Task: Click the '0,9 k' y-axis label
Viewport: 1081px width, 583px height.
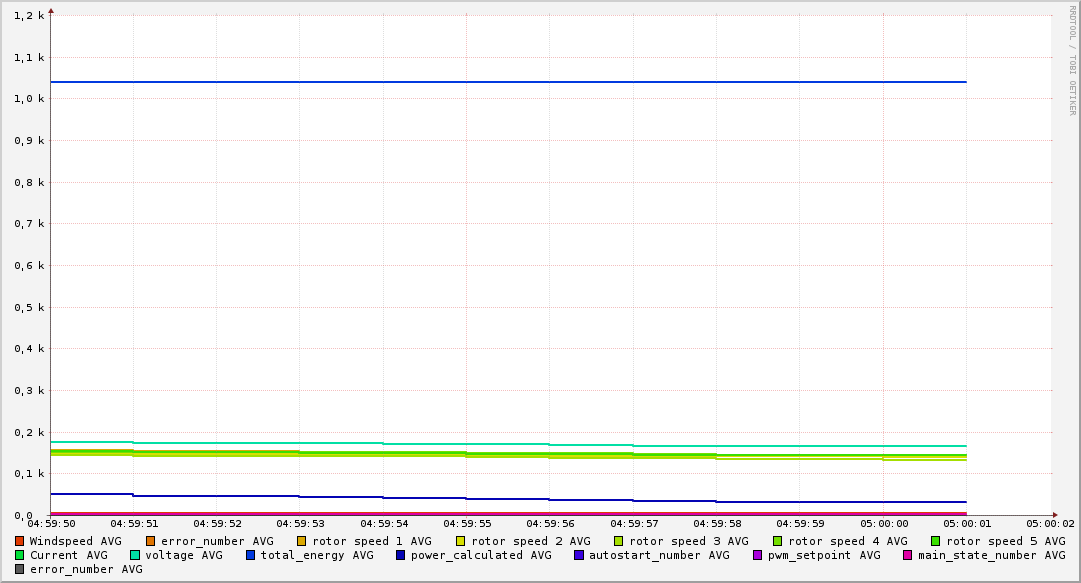Action: point(29,141)
